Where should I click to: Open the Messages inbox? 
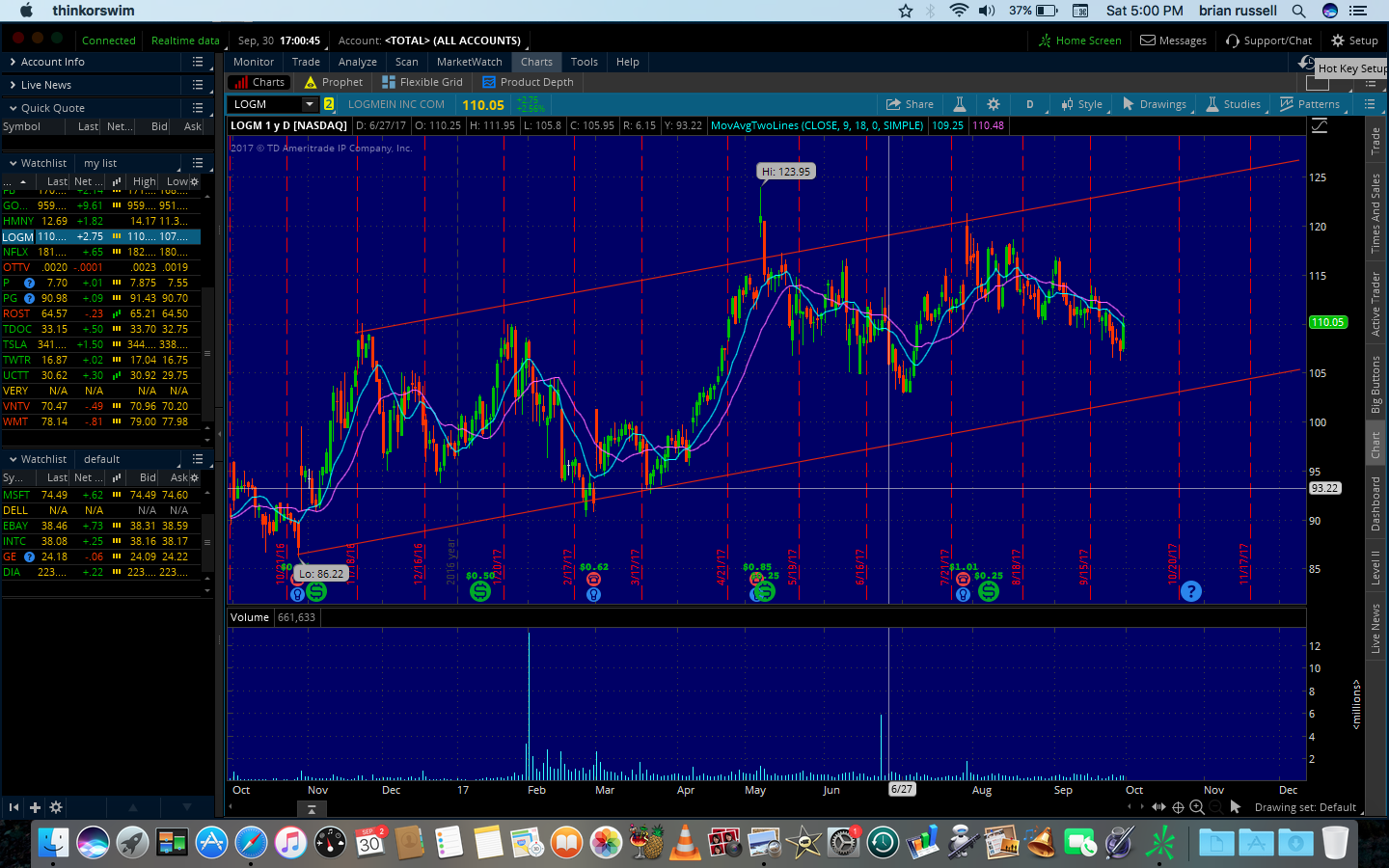pos(1173,41)
